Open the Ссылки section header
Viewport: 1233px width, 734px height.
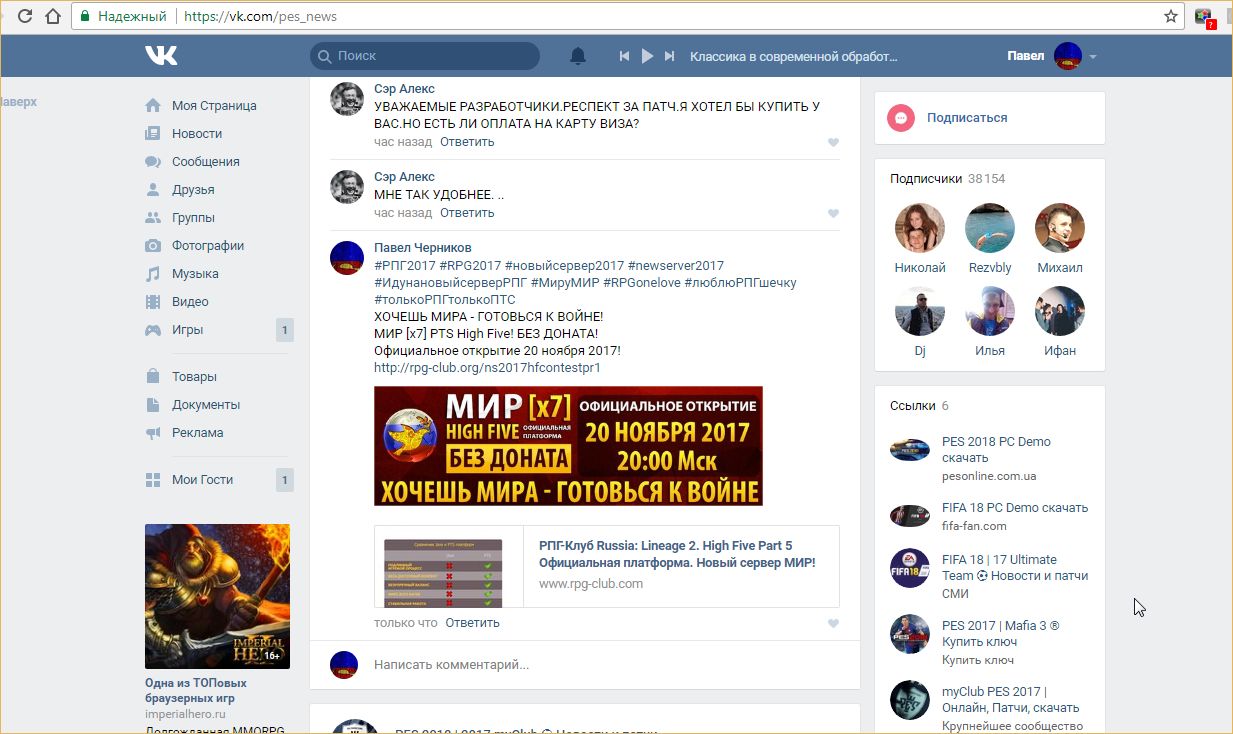coord(919,406)
